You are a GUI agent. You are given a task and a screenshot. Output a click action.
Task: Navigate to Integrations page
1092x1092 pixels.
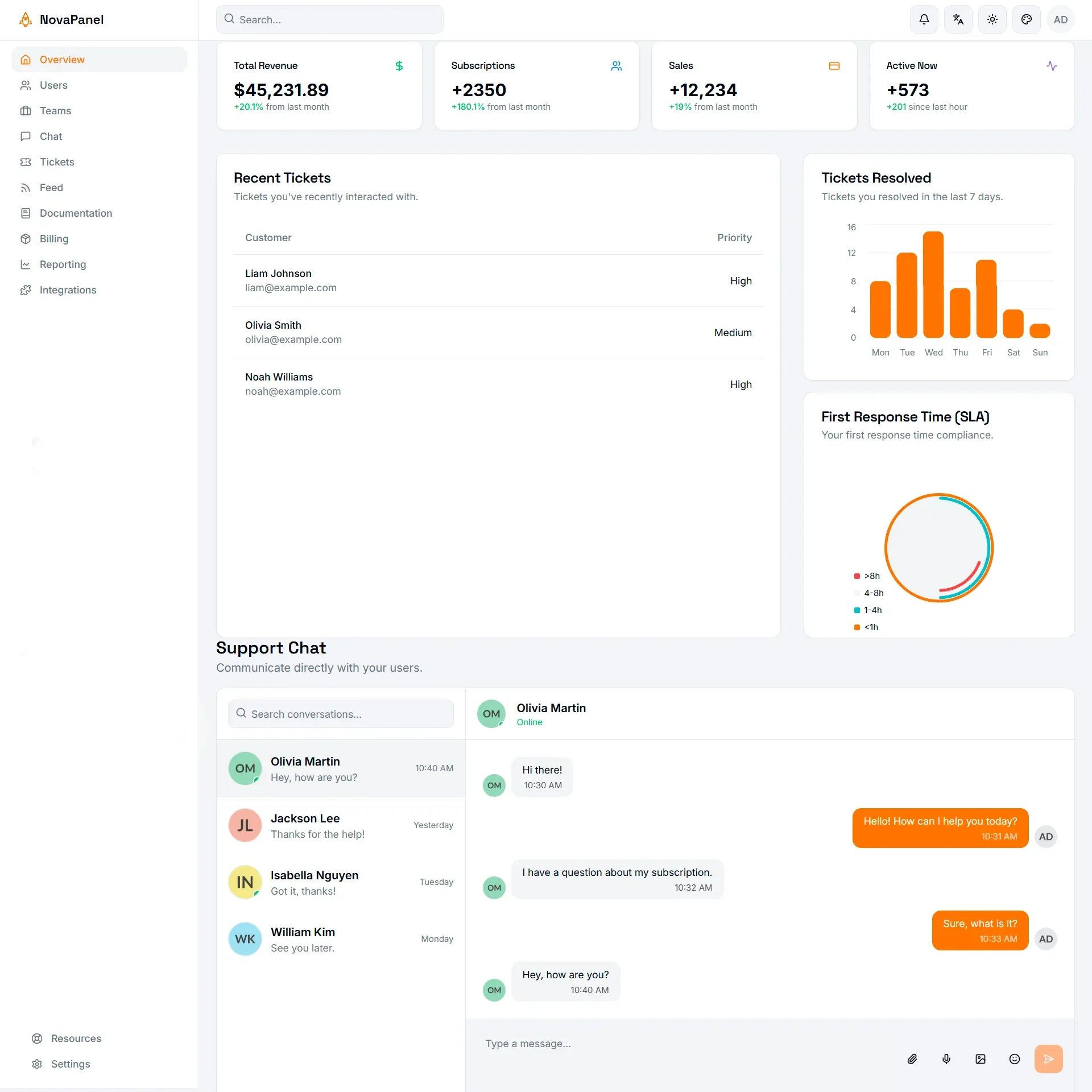[x=68, y=290]
